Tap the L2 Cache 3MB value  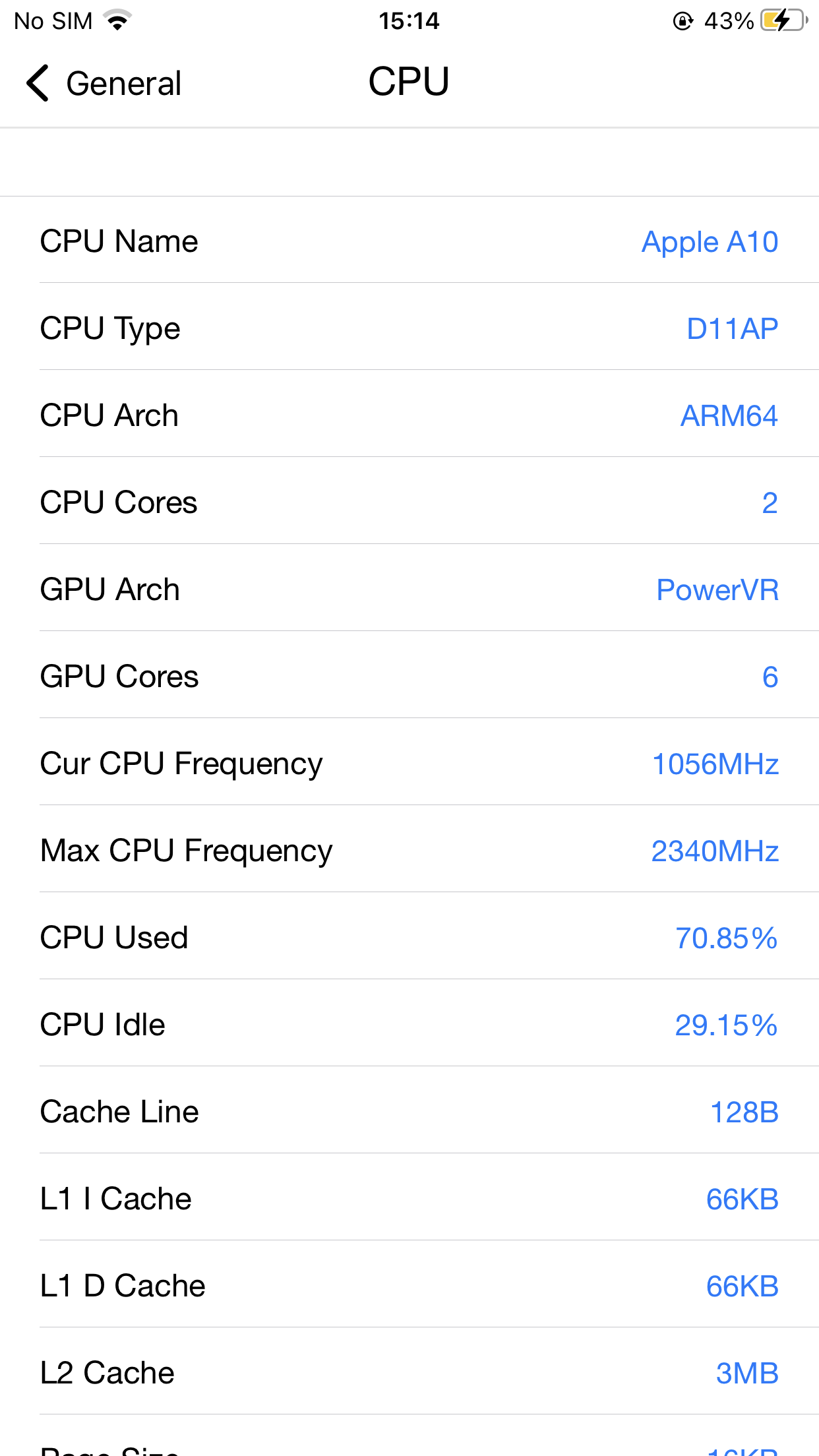(747, 1374)
